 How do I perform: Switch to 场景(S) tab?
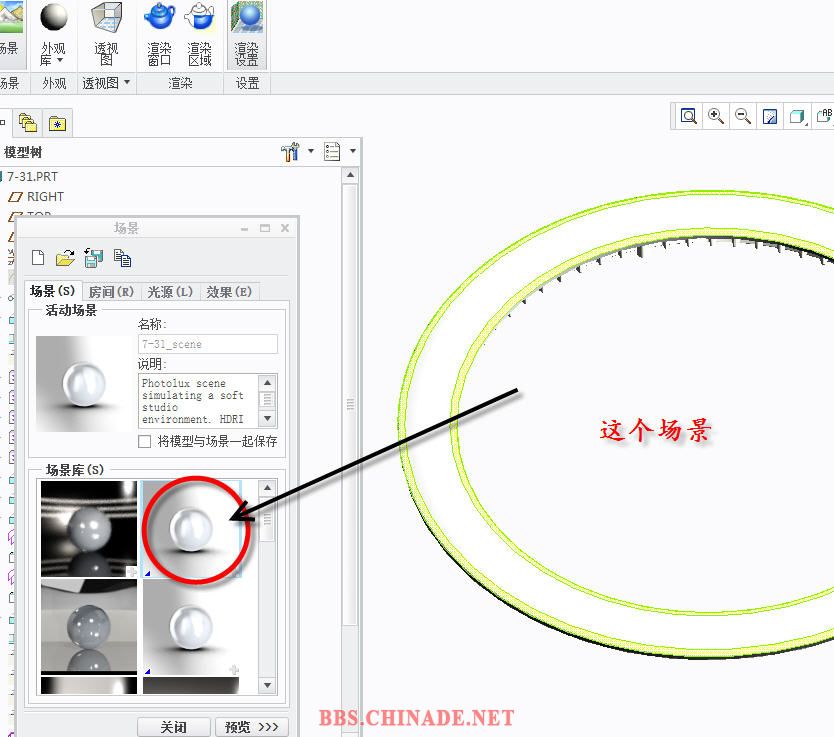(52, 291)
